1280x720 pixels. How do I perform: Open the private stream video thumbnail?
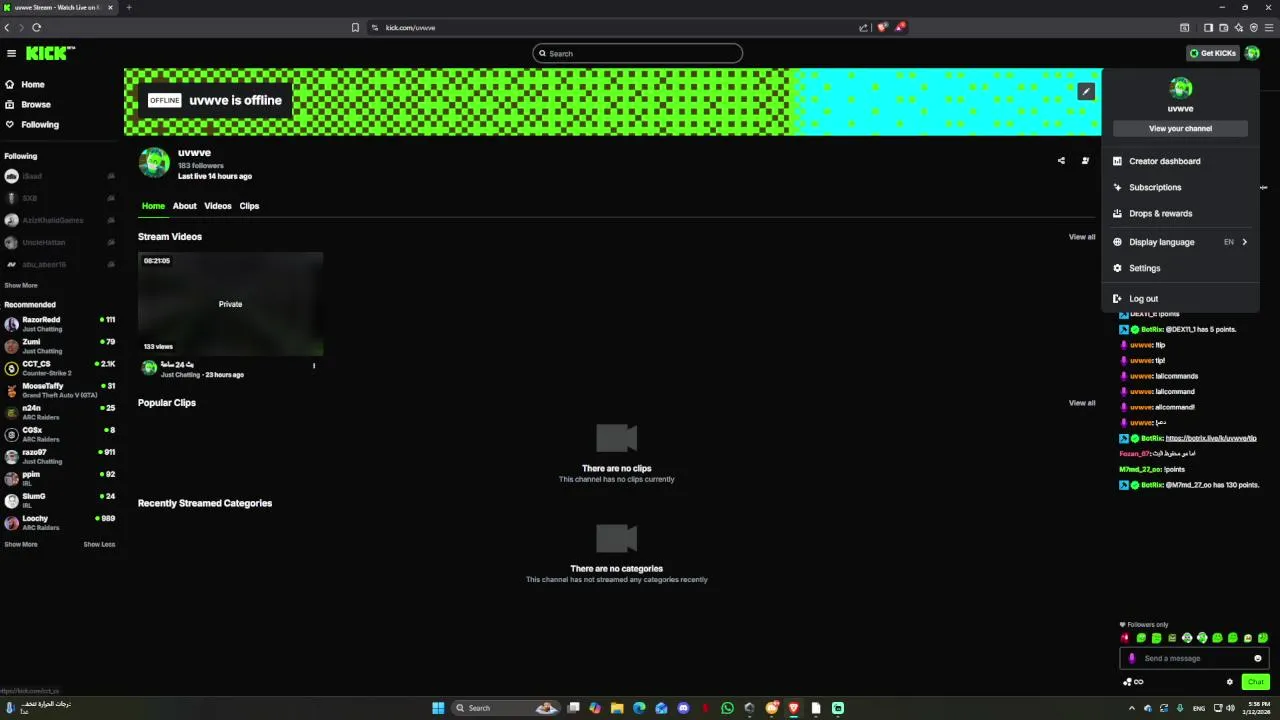pyautogui.click(x=230, y=304)
